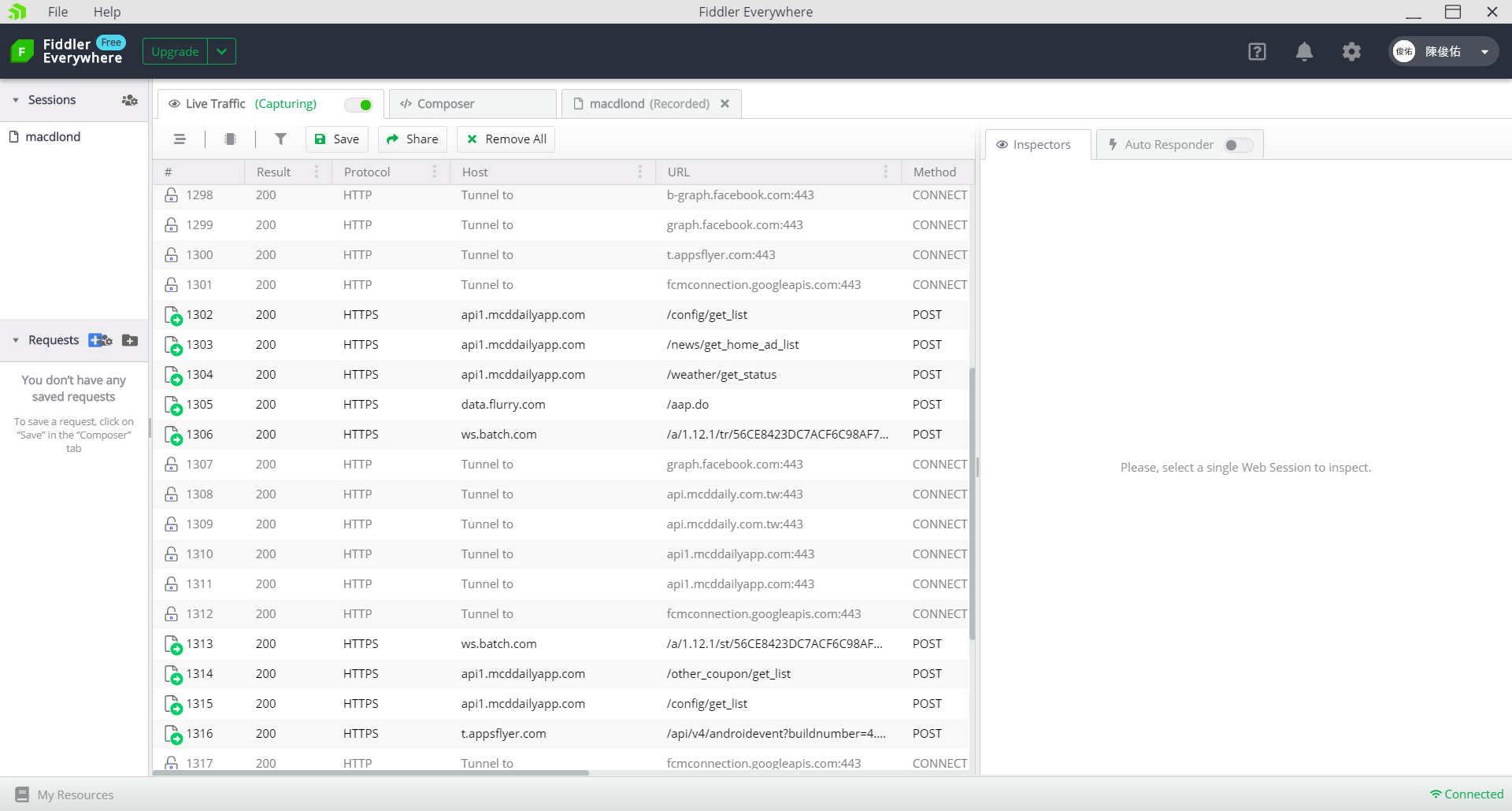Click the Upgrade button

pos(175,52)
